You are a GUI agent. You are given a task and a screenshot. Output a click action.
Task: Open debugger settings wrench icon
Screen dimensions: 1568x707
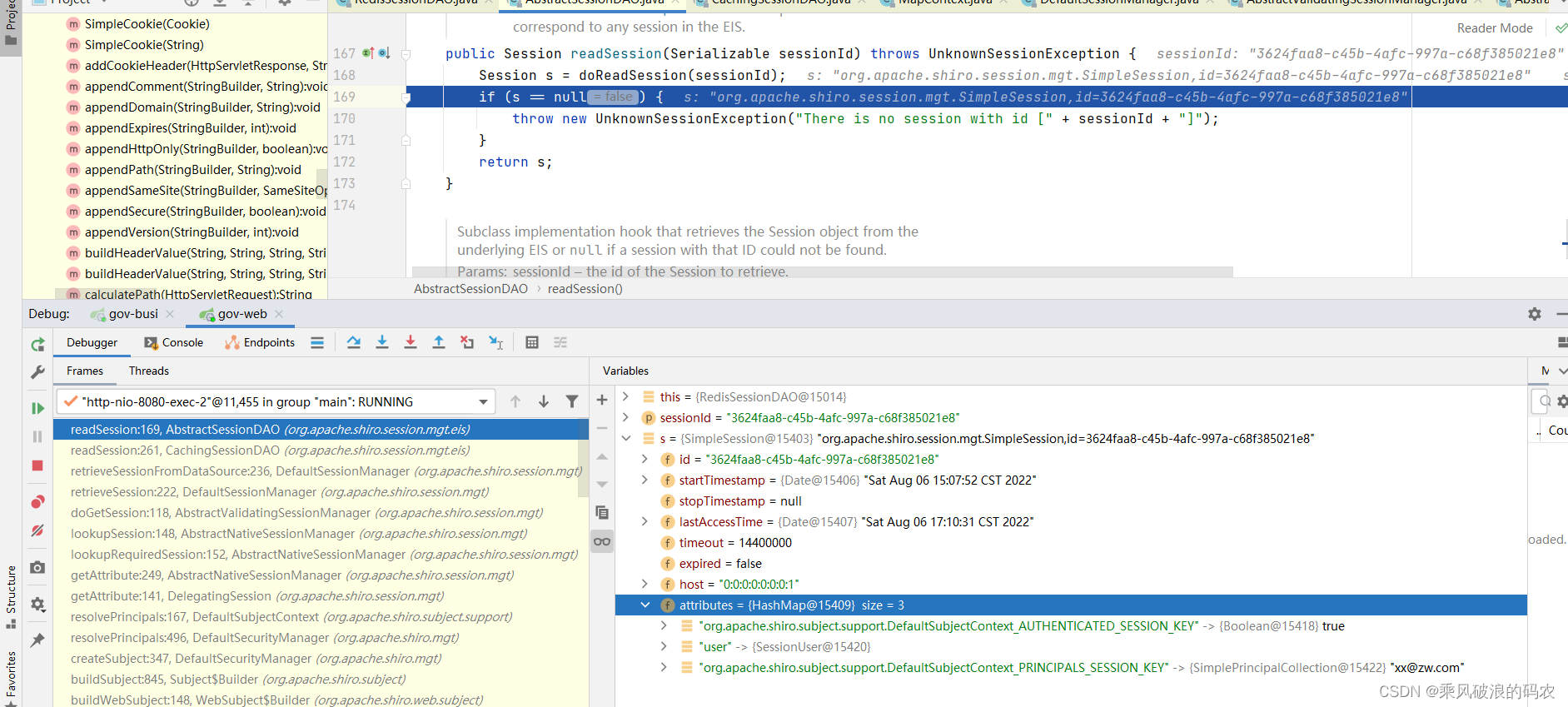(37, 372)
